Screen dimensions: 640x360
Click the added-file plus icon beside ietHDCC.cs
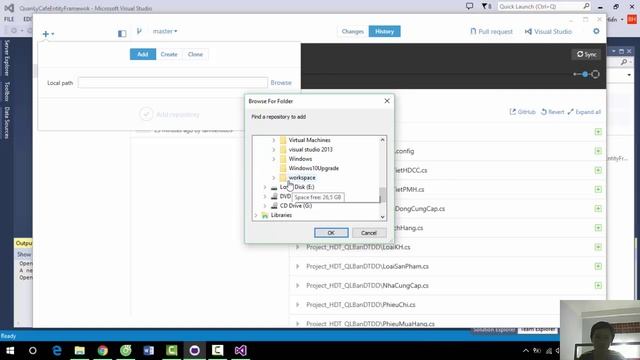point(598,170)
